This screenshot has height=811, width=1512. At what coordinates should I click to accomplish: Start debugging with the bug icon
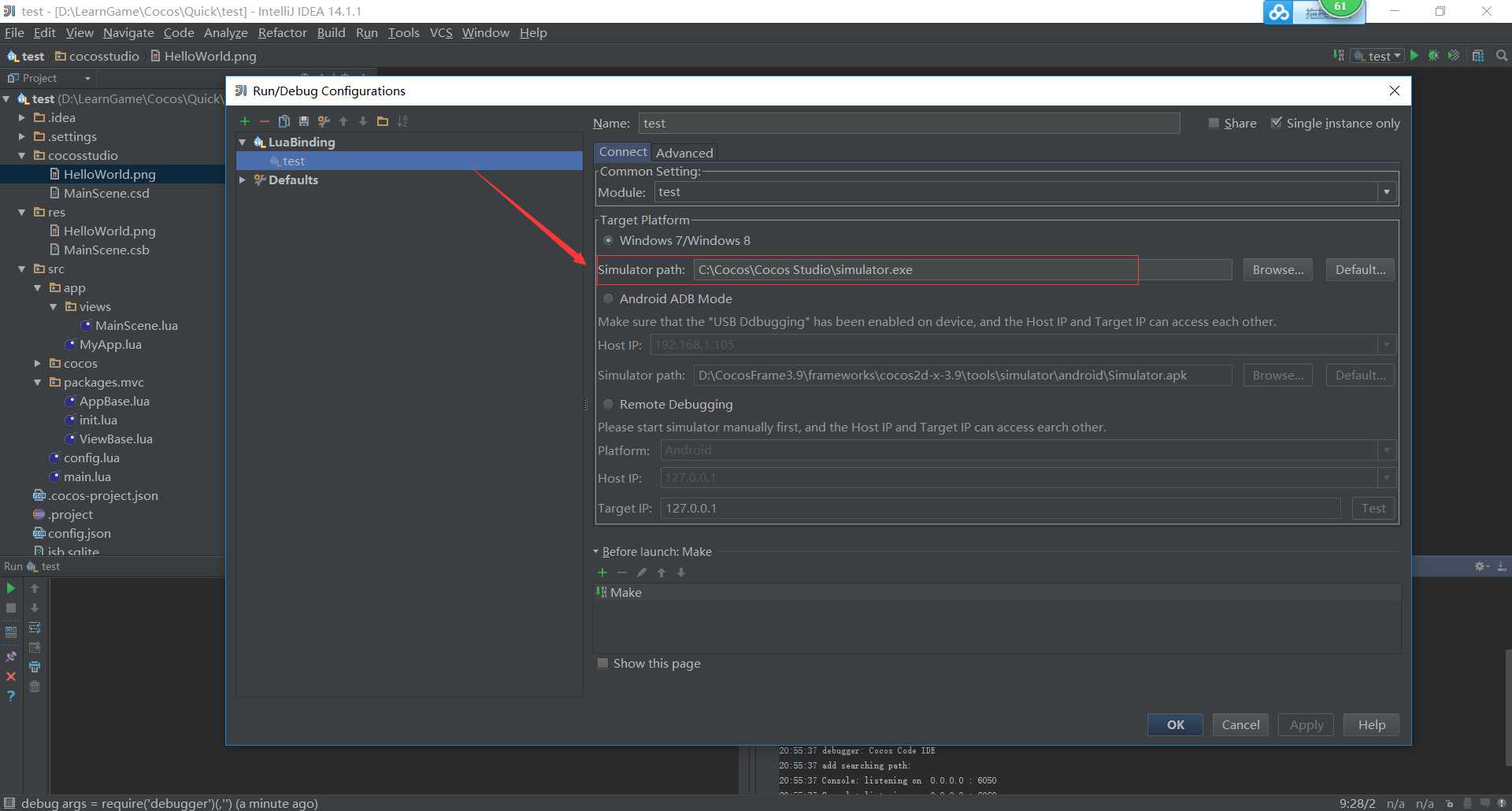pos(1434,55)
